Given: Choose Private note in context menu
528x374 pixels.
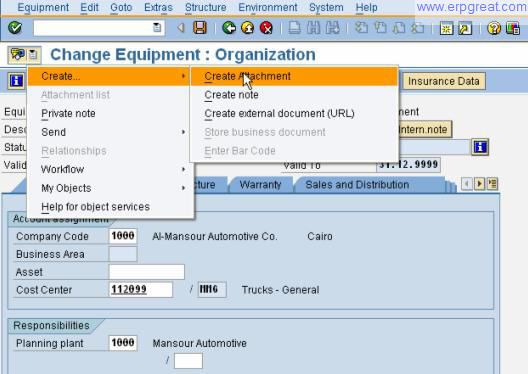Looking at the screenshot, I should (108, 113).
